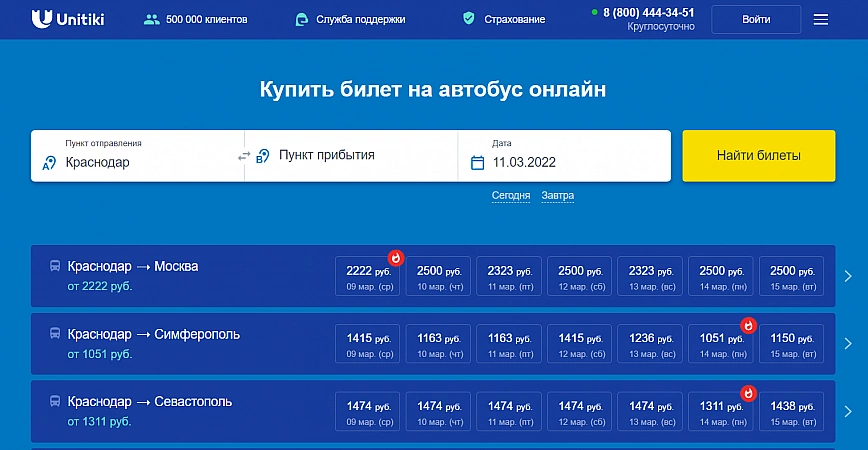
Task: Click the Страхование shield icon
Action: tap(469, 19)
